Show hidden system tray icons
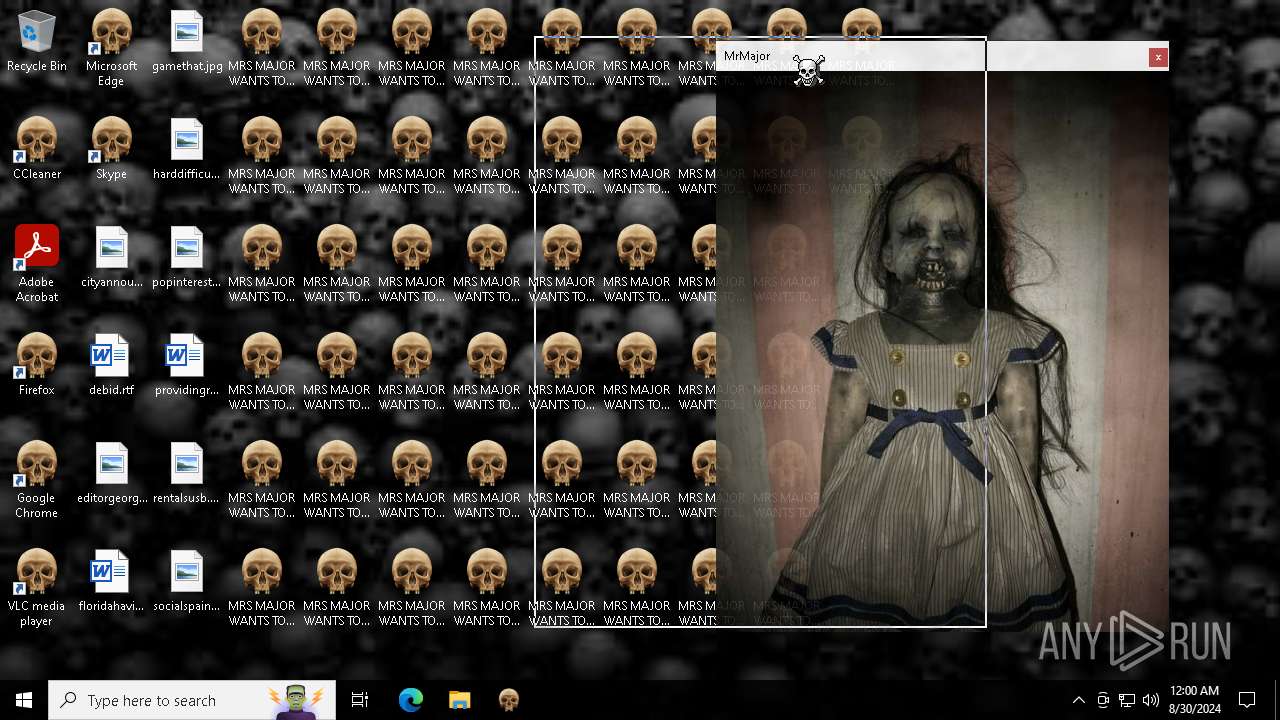 [x=1078, y=700]
